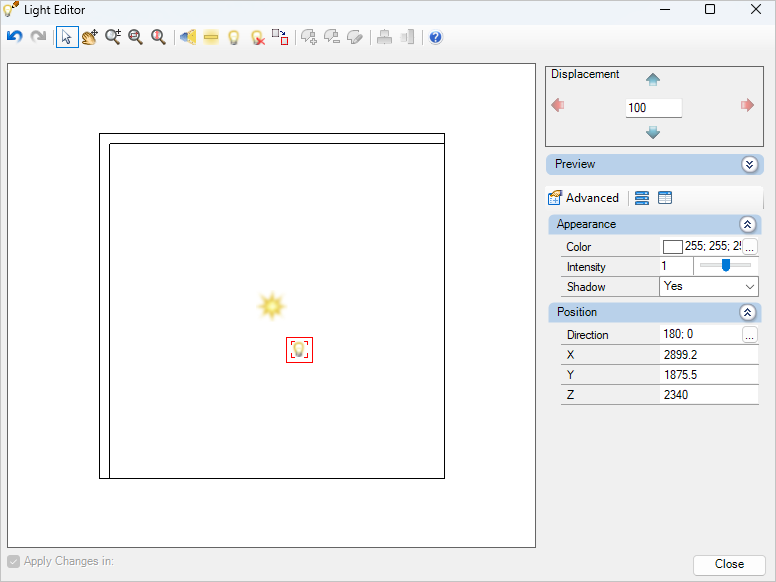Toggle Apply Changes in checkbox
Viewport: 776px width, 582px height.
tap(13, 561)
